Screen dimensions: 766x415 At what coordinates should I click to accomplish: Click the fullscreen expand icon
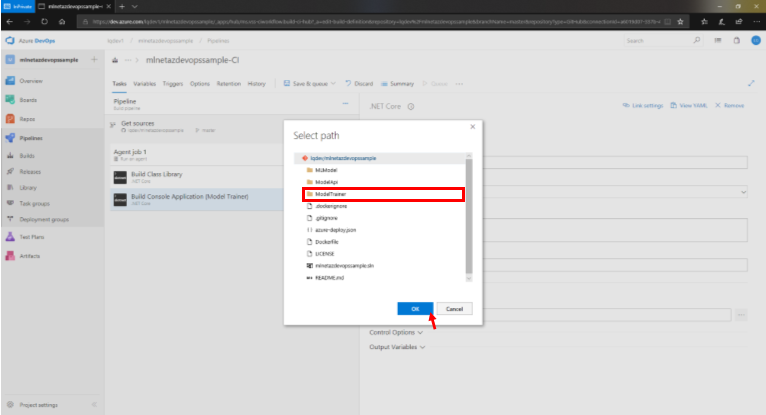click(x=751, y=84)
